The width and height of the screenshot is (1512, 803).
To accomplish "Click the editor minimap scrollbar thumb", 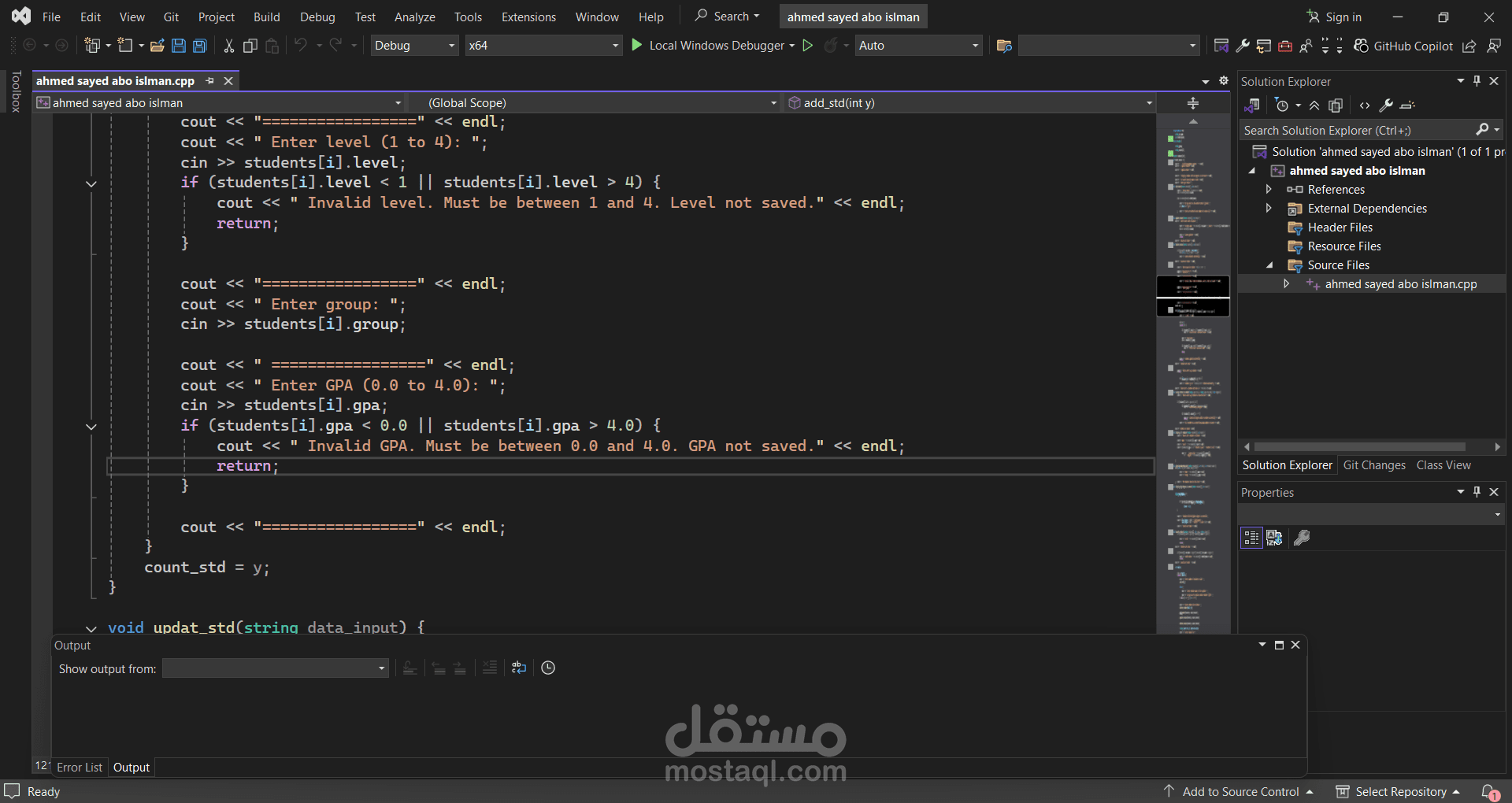I will tap(1193, 295).
